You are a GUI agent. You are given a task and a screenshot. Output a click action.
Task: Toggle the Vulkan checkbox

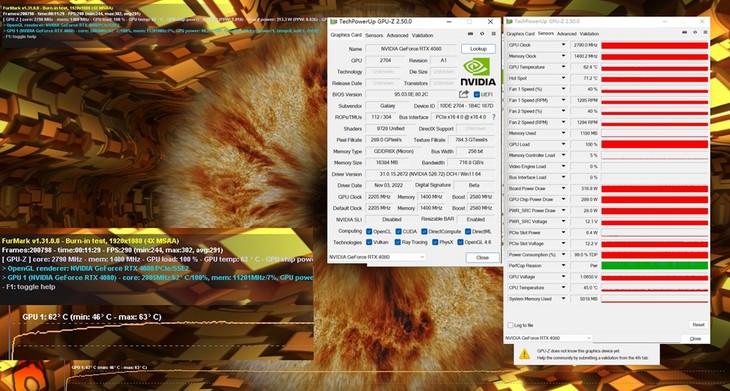pyautogui.click(x=369, y=242)
